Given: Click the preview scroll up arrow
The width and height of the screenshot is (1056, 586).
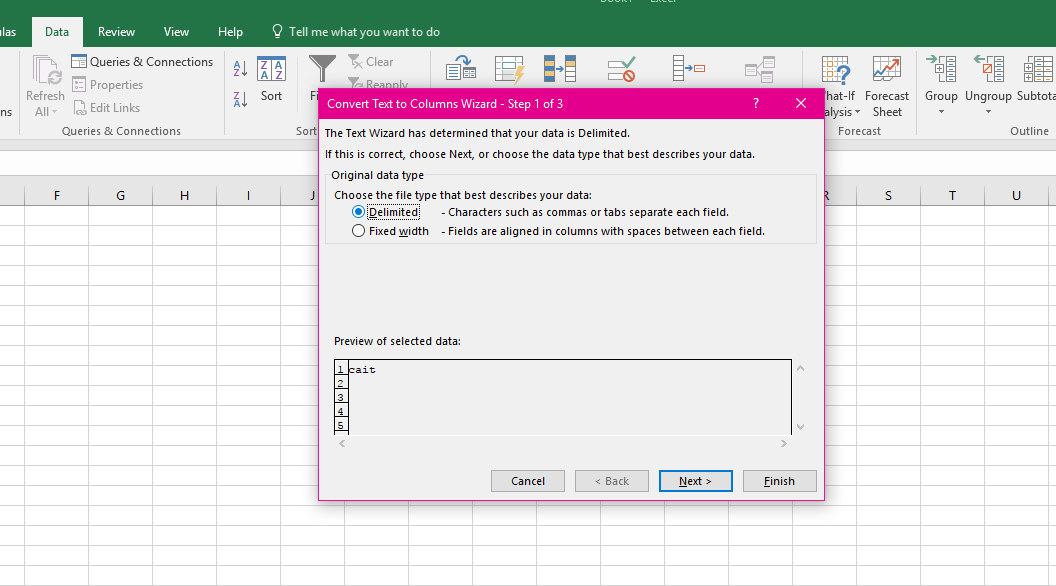Looking at the screenshot, I should (x=801, y=368).
